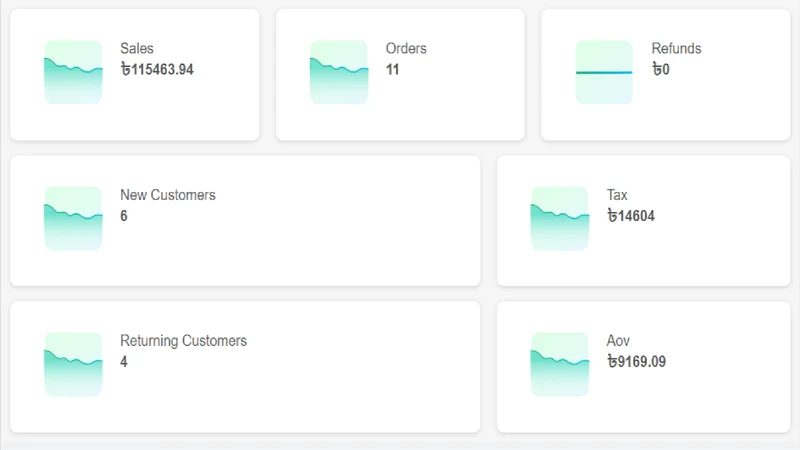Viewport: 800px width, 450px height.
Task: Click the Orders label
Action: 406,48
